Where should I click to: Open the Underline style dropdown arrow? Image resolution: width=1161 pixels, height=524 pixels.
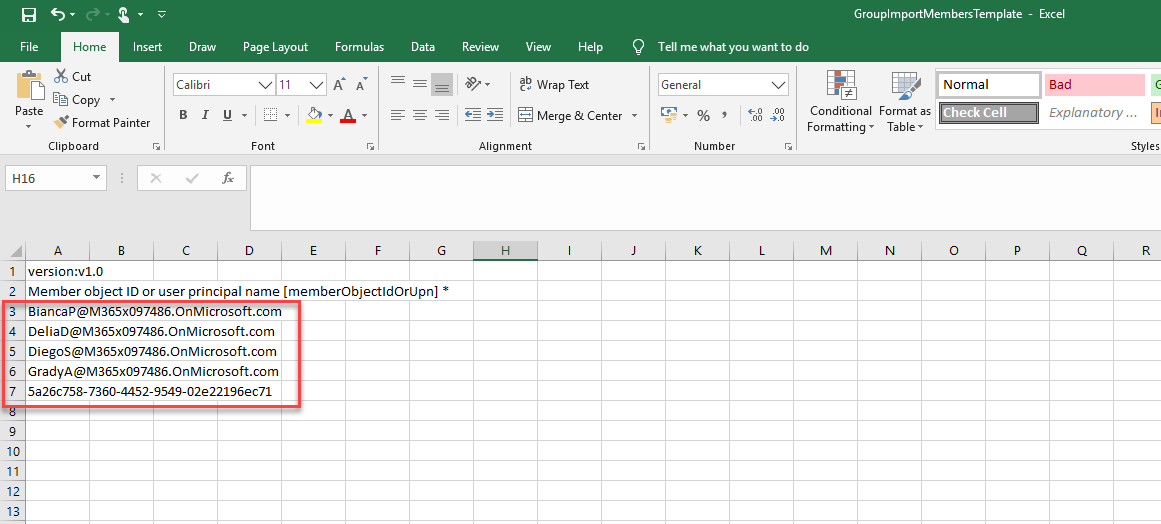click(x=244, y=115)
